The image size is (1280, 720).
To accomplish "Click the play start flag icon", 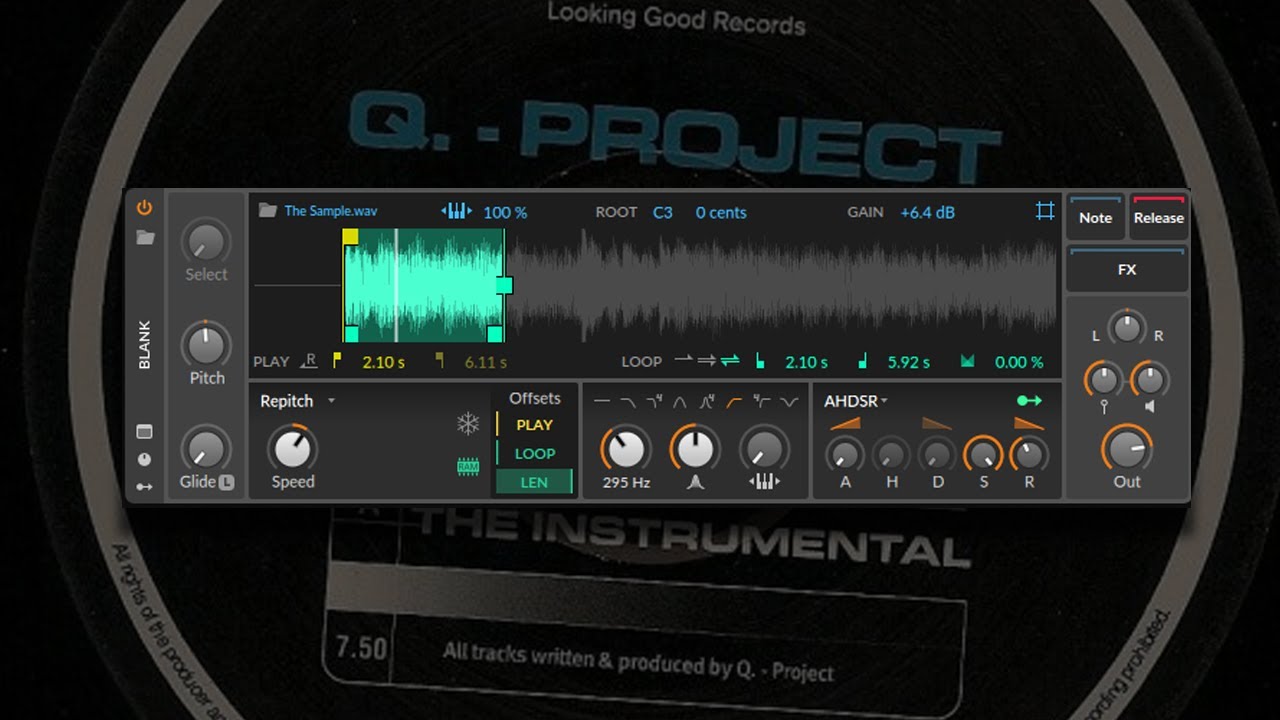I will point(337,361).
